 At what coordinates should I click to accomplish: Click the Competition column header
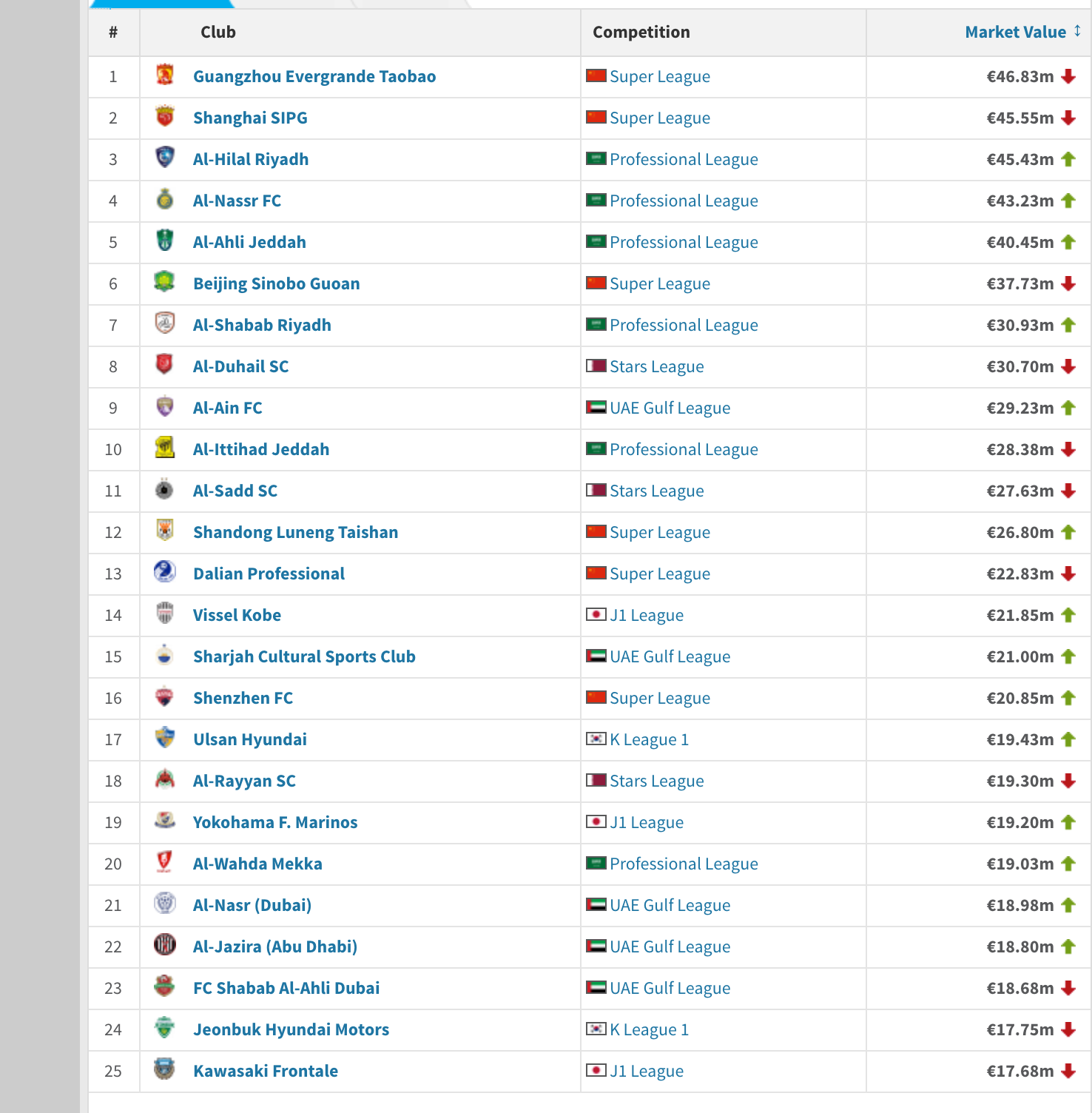pos(641,32)
